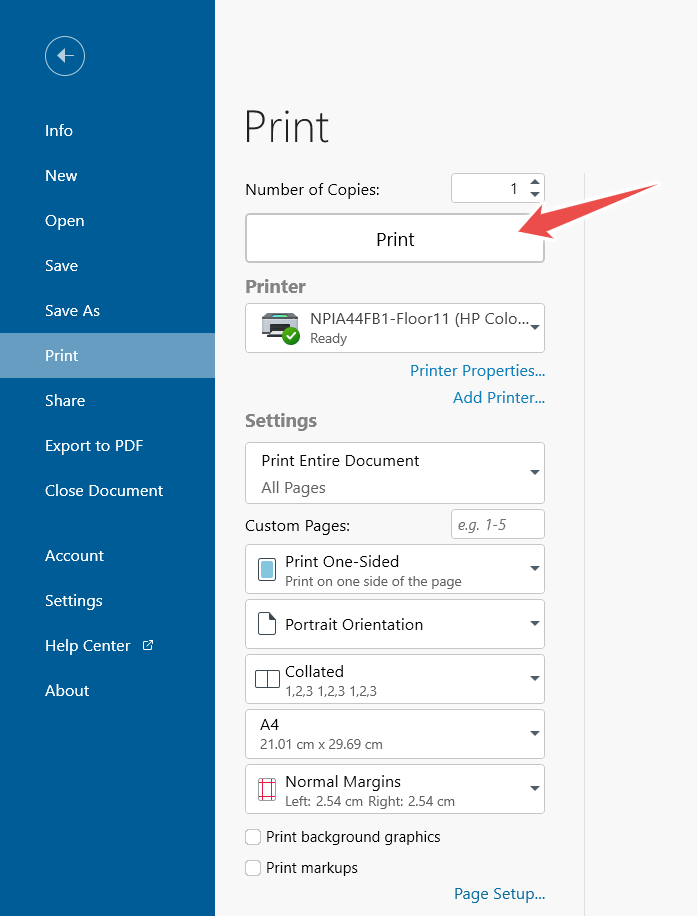
Task: Click the Portrait Orientation page icon
Action: (267, 625)
